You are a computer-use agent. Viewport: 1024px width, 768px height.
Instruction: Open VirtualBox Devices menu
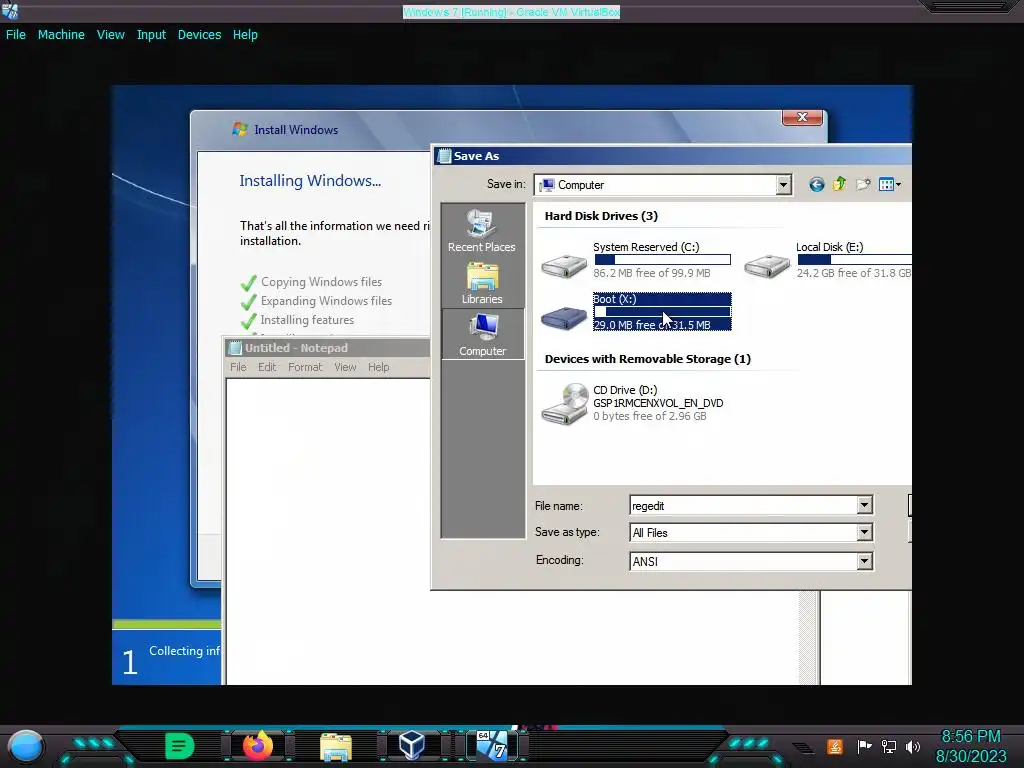[199, 35]
